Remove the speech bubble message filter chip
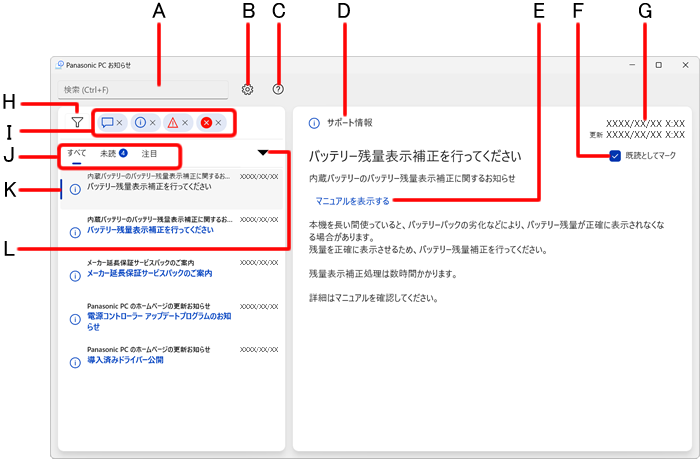700x460 pixels. point(120,123)
